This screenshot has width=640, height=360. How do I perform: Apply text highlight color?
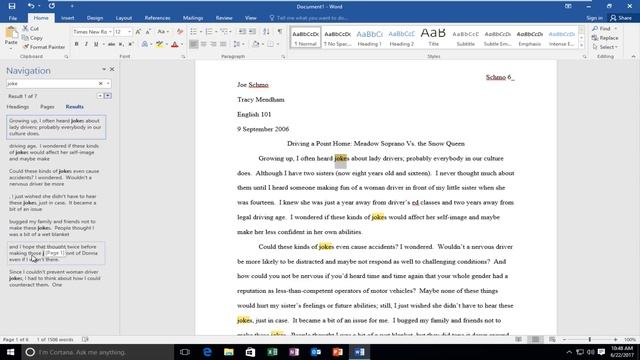[159, 44]
